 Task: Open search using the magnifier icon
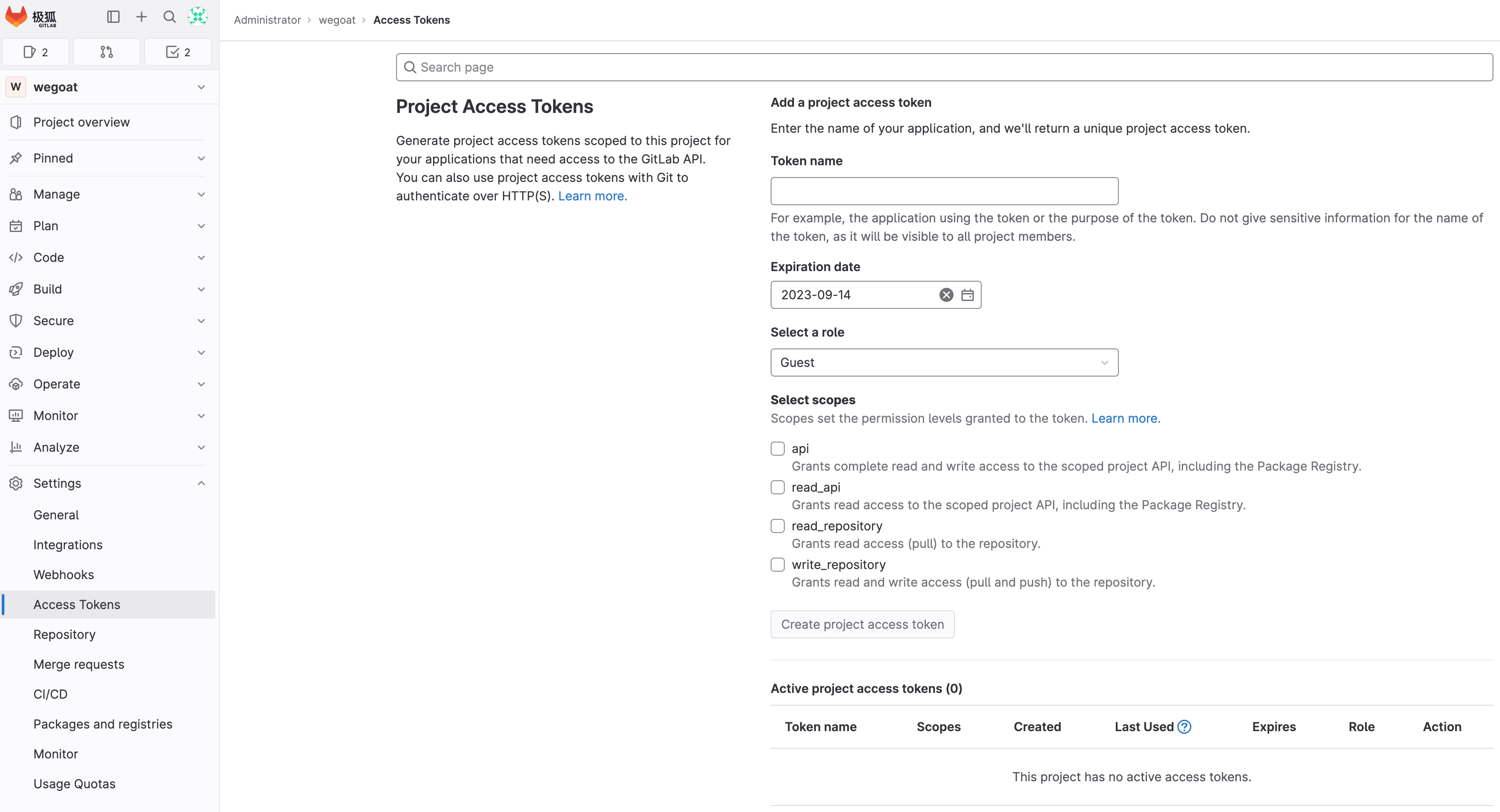click(169, 17)
